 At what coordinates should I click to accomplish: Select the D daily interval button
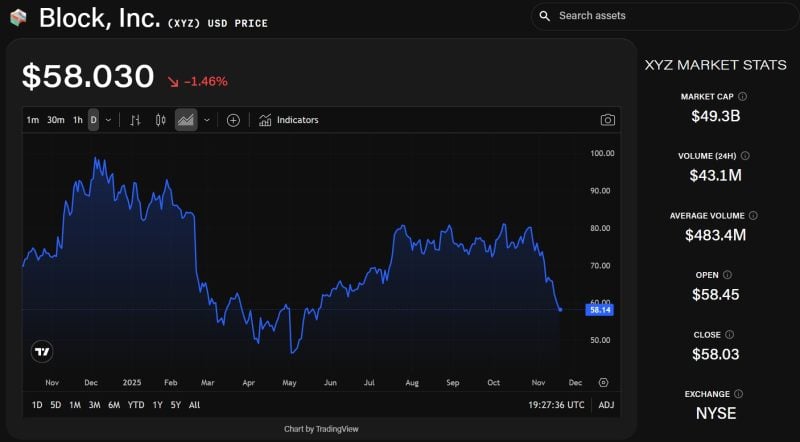(93, 120)
